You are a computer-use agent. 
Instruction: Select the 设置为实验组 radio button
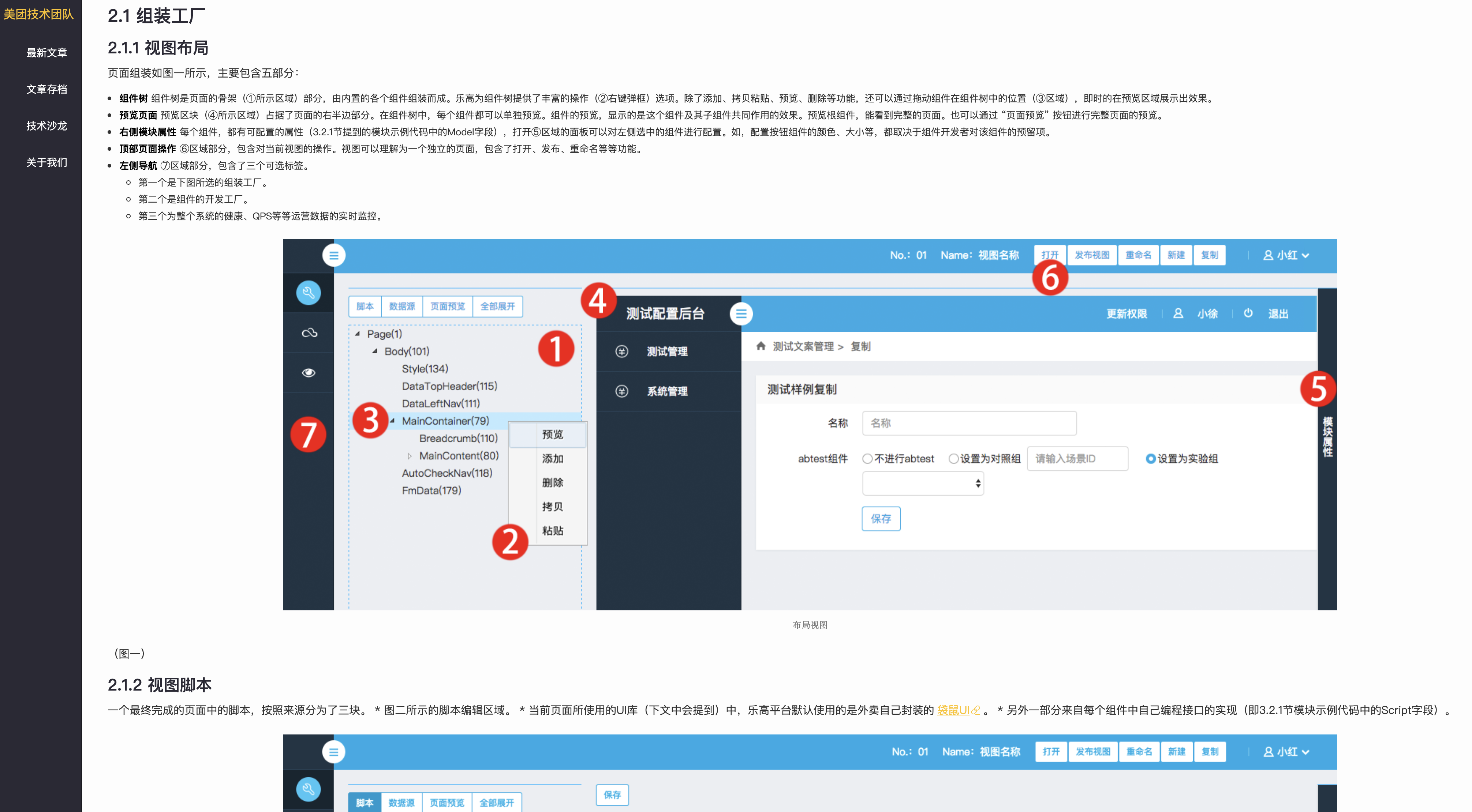(1151, 459)
